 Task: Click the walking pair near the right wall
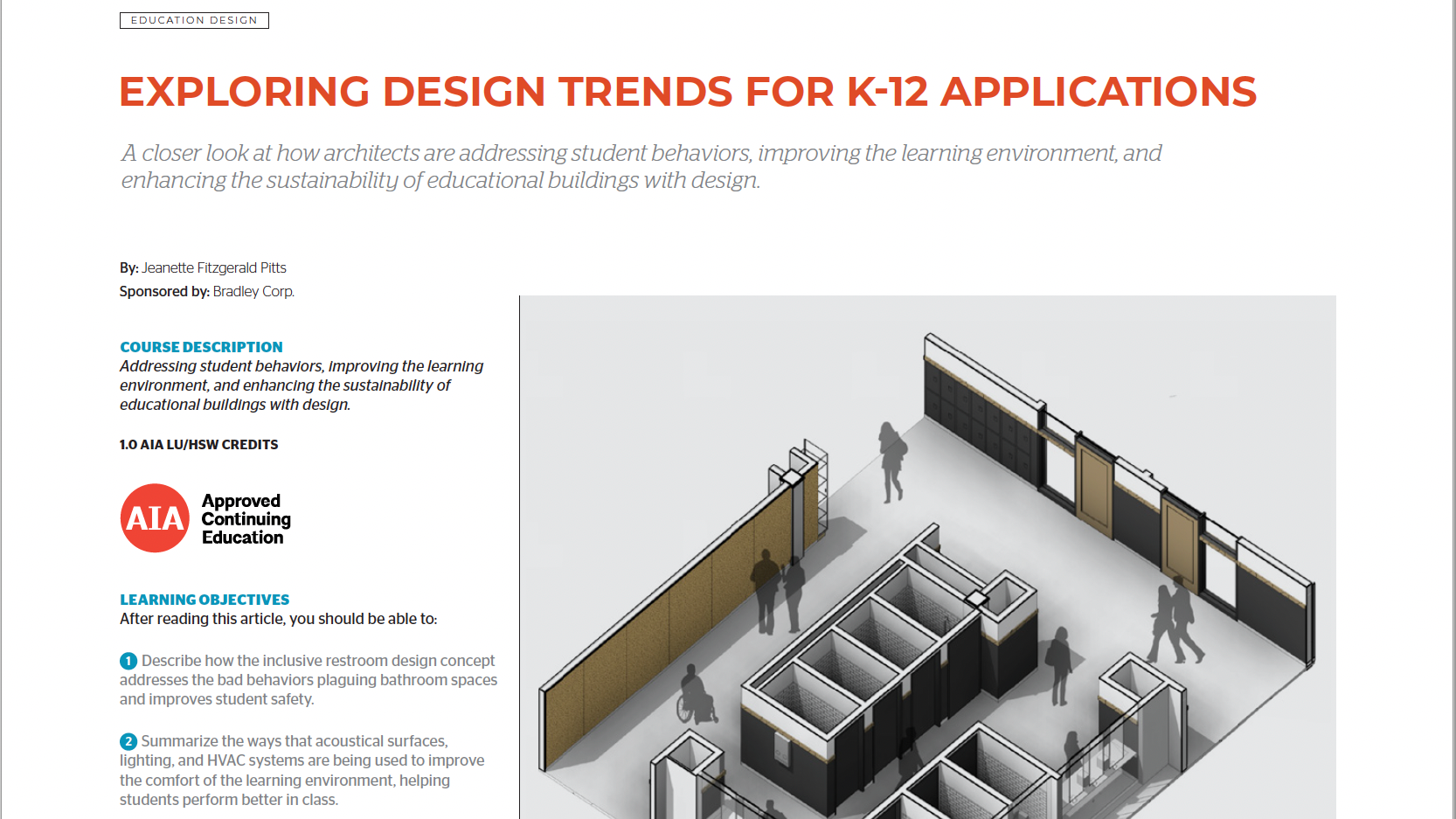click(1175, 622)
